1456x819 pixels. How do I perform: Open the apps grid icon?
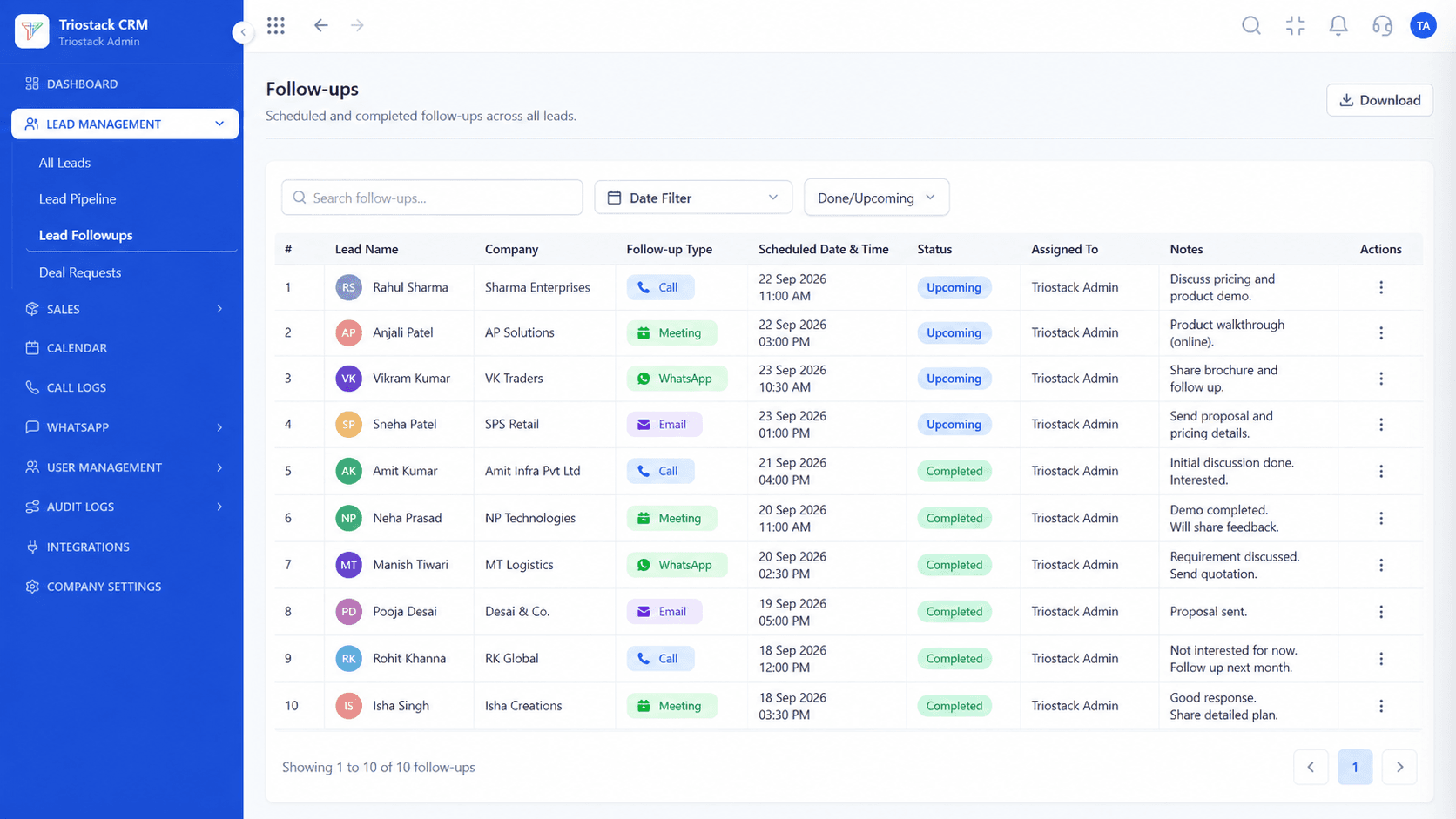click(x=276, y=25)
